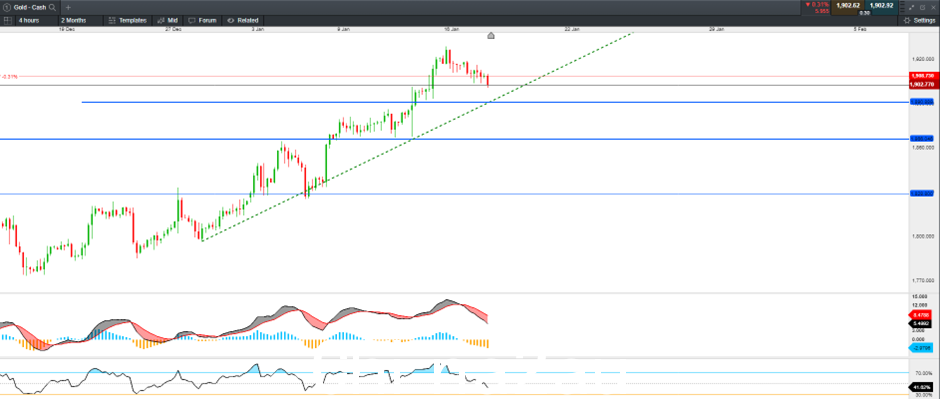Image resolution: width=940 pixels, height=399 pixels.
Task: Open the Forum panel
Action: pos(203,20)
